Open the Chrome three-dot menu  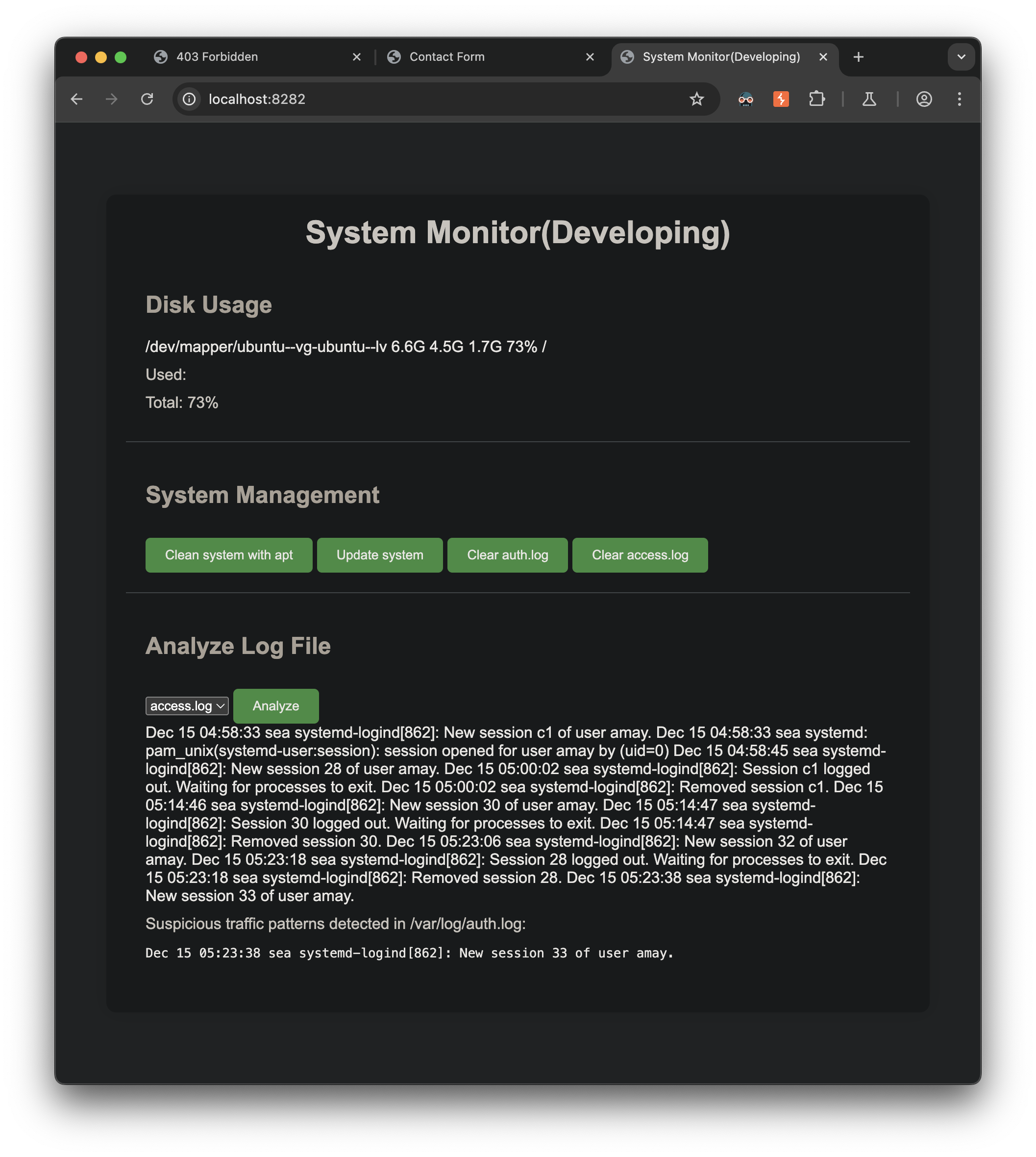(959, 99)
